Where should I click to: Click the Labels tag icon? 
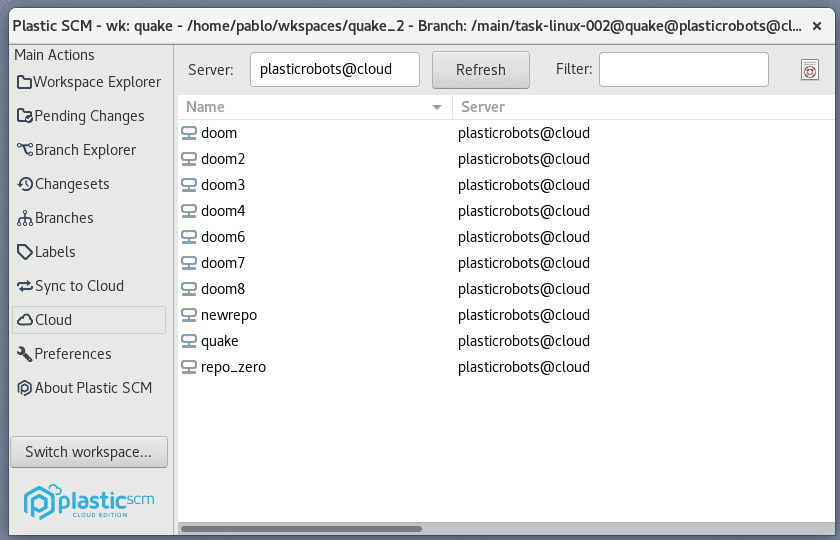point(25,252)
